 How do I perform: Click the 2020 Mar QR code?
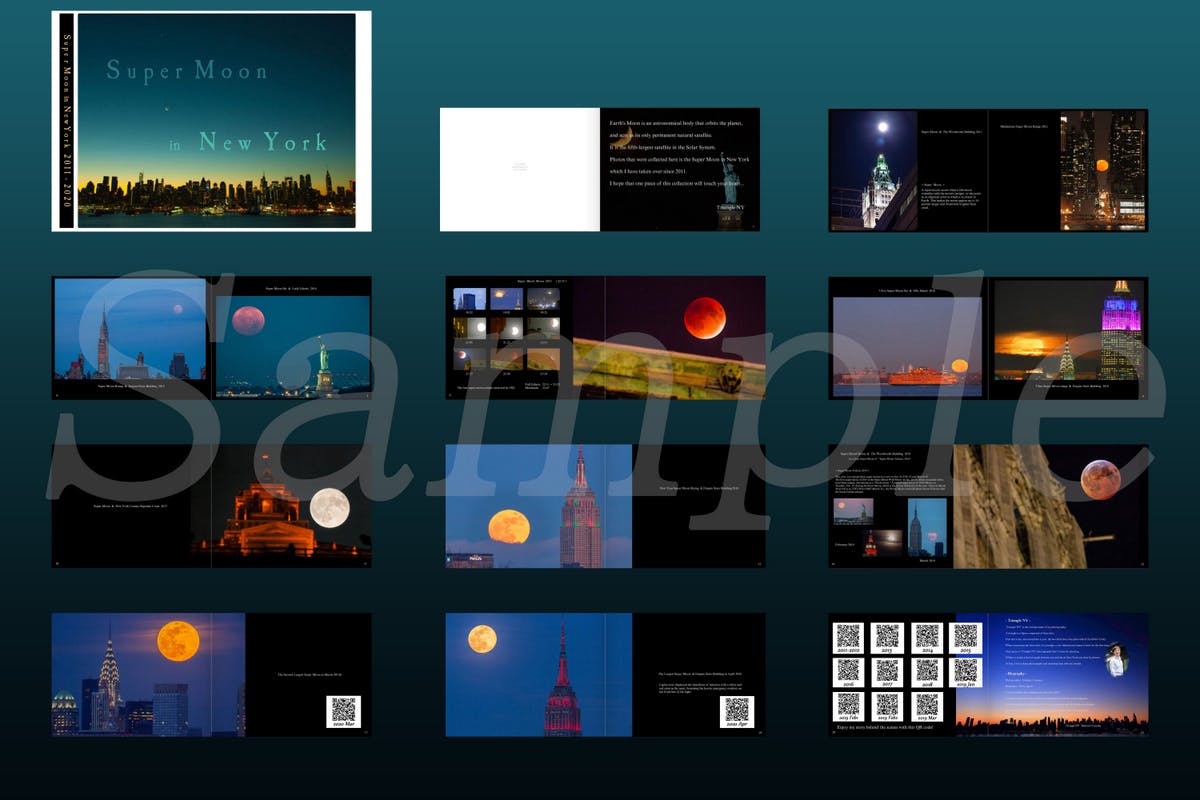pyautogui.click(x=343, y=710)
